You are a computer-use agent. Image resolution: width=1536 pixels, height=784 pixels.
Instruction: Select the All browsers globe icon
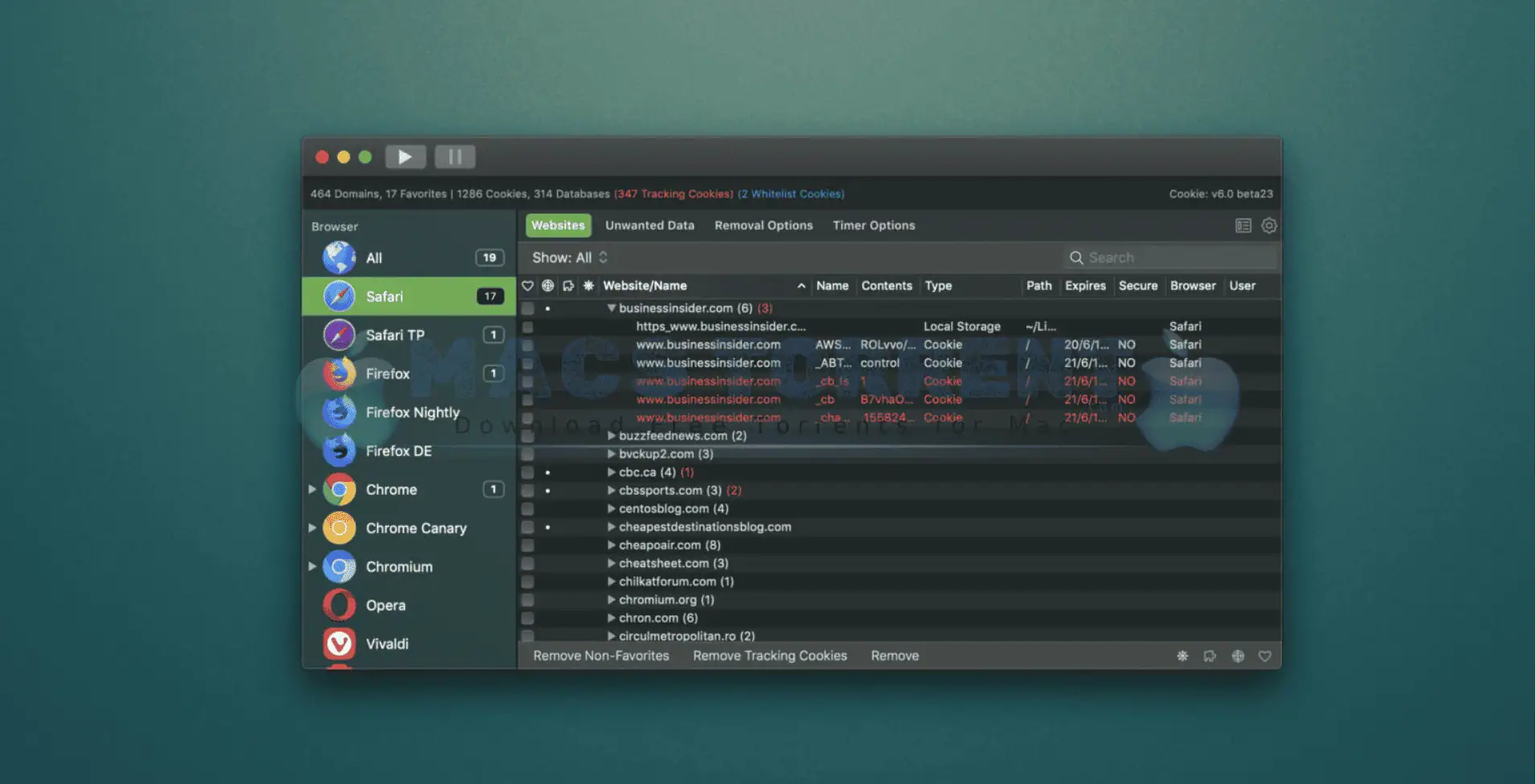point(339,258)
